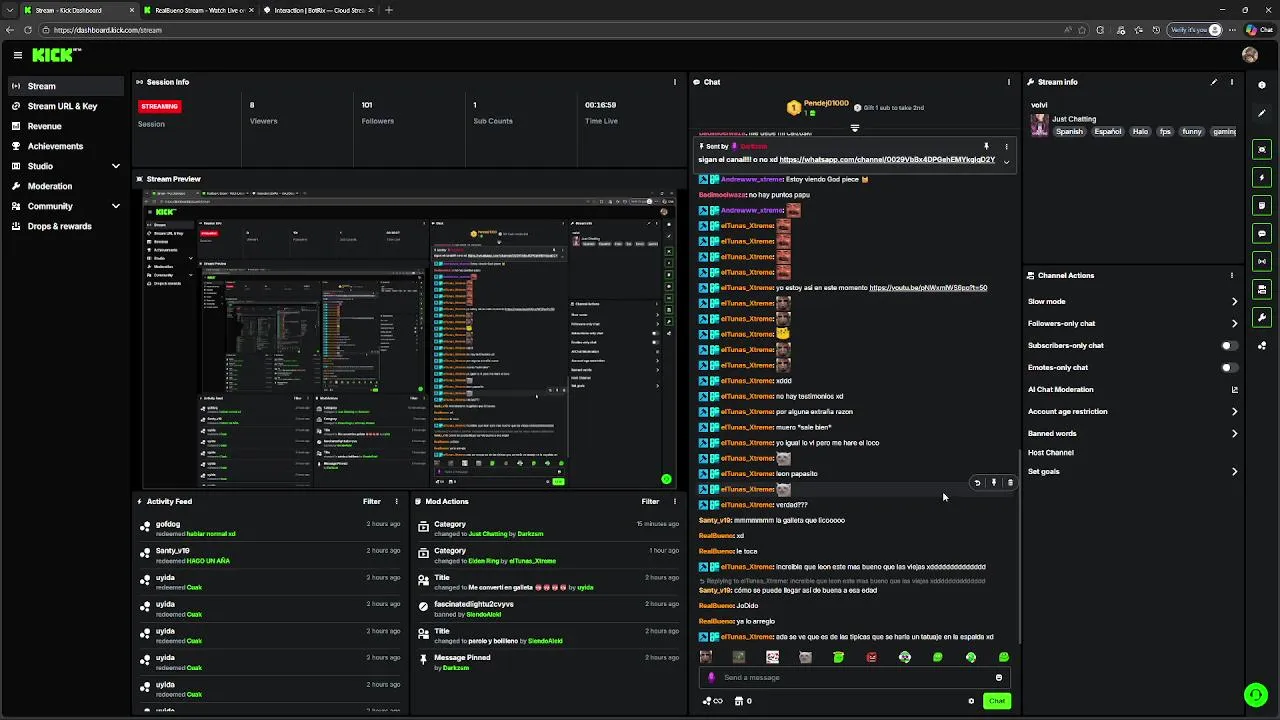Viewport: 1280px width, 720px height.
Task: Open new browser tab
Action: 389,10
